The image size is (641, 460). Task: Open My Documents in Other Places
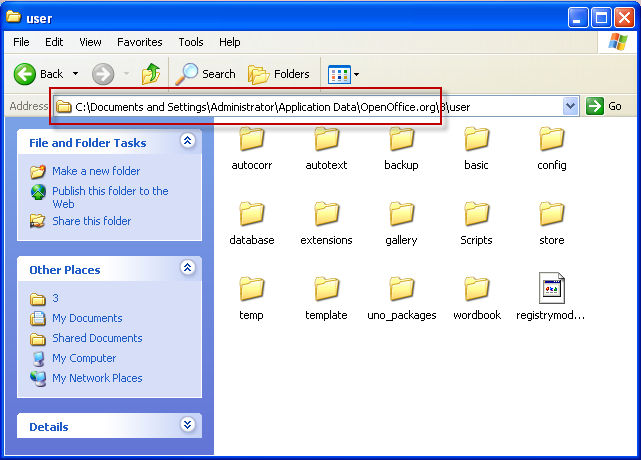pos(87,318)
